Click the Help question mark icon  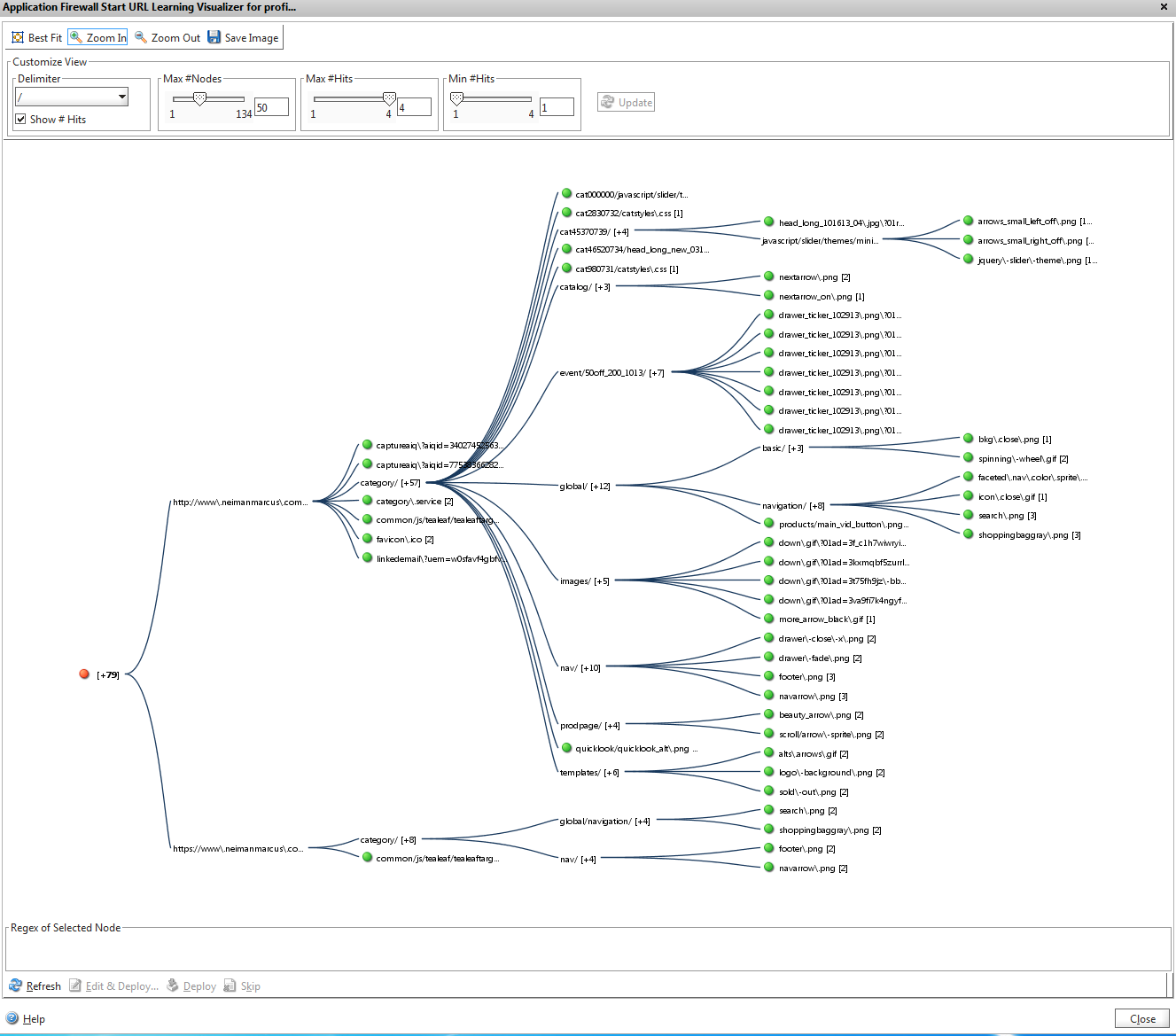(x=12, y=1018)
